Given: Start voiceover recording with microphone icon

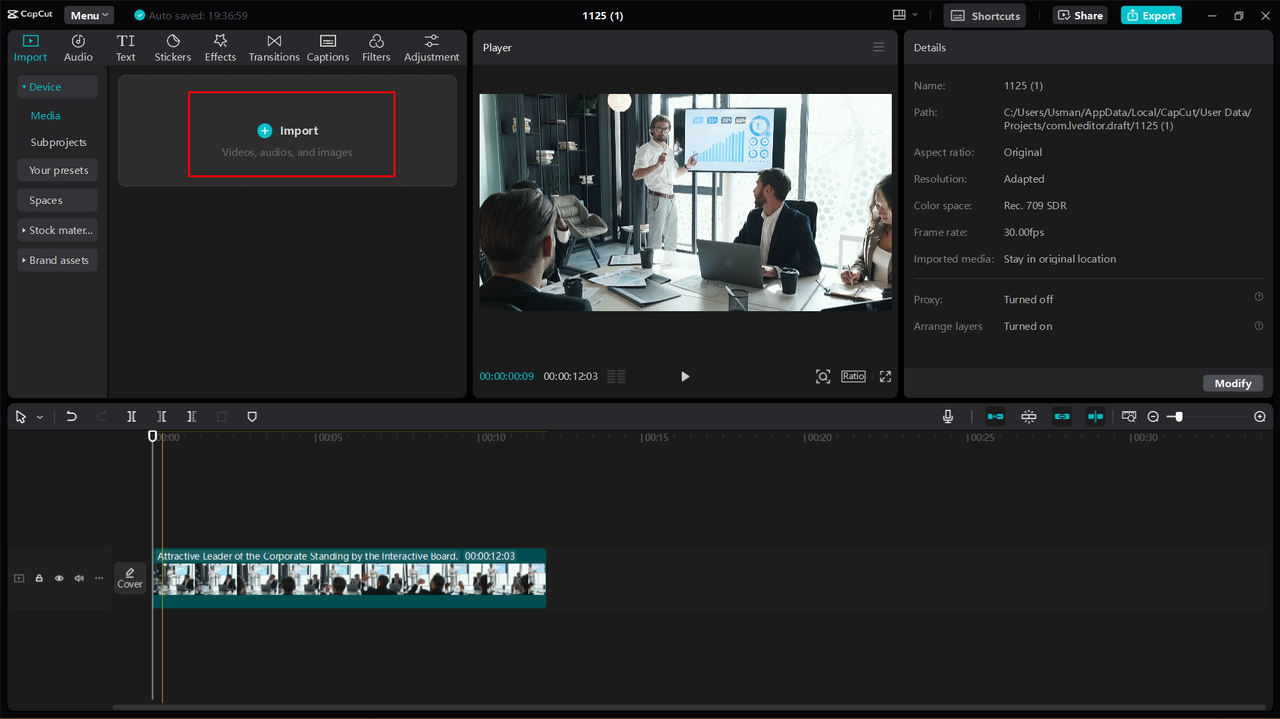Looking at the screenshot, I should [x=948, y=416].
